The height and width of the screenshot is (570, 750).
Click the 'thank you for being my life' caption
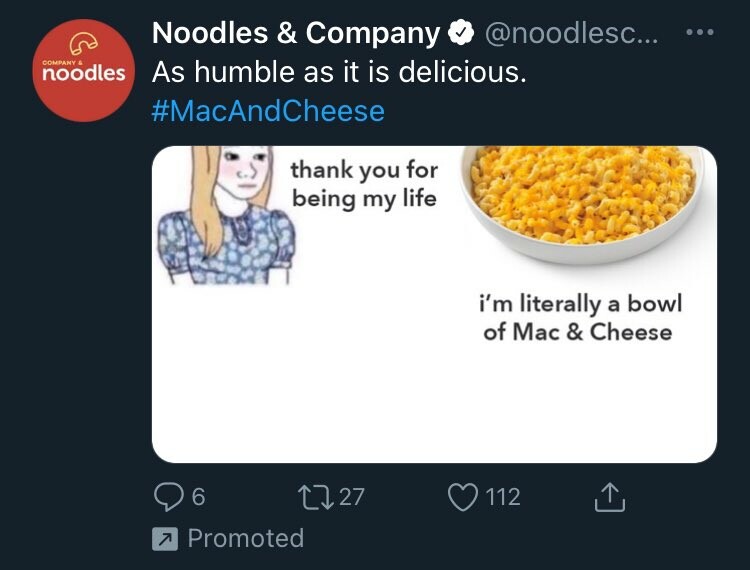(x=364, y=183)
